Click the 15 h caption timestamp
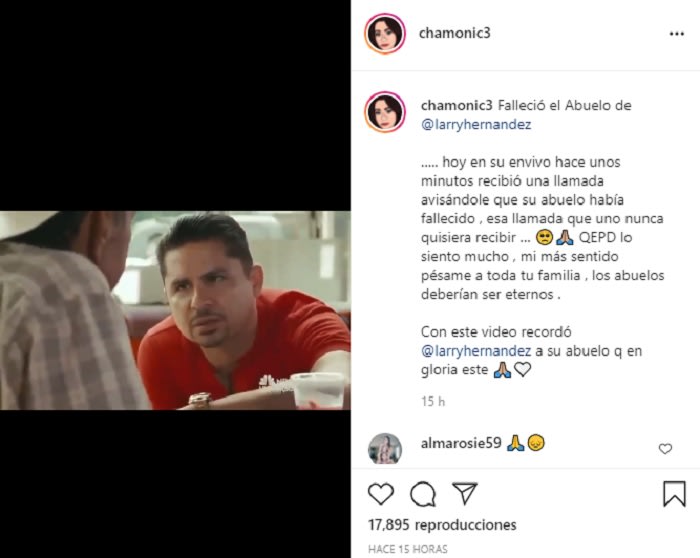The height and width of the screenshot is (558, 700). [x=433, y=401]
